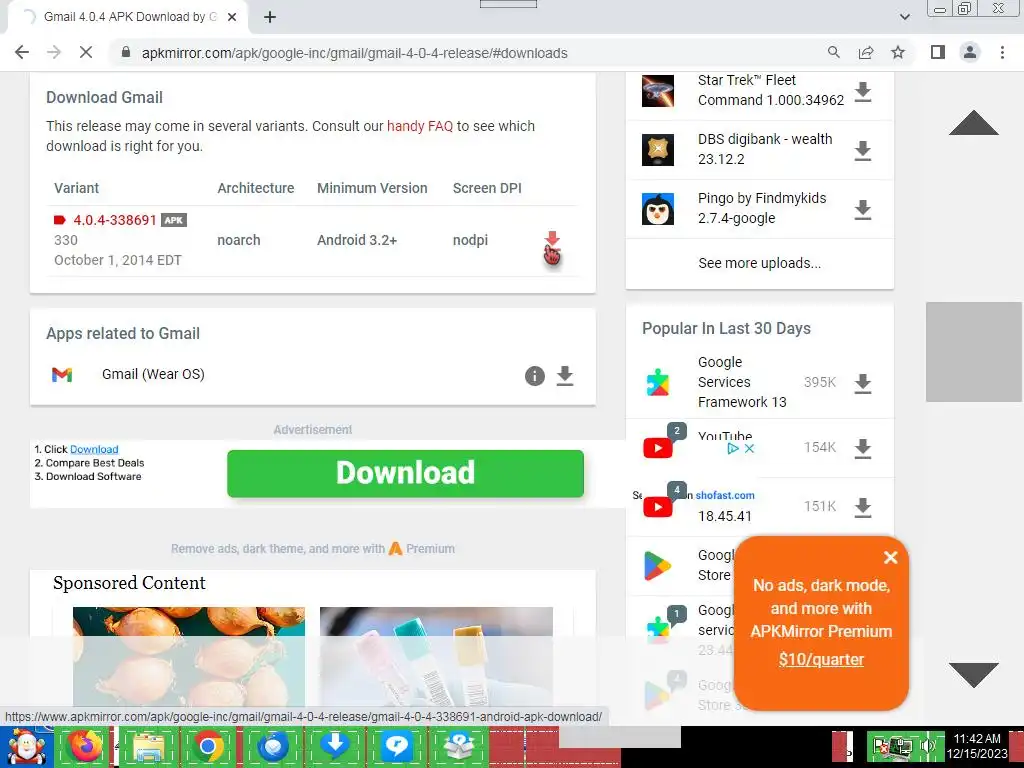Open Google Services Framework 13 page
This screenshot has height=768, width=1024.
click(742, 382)
